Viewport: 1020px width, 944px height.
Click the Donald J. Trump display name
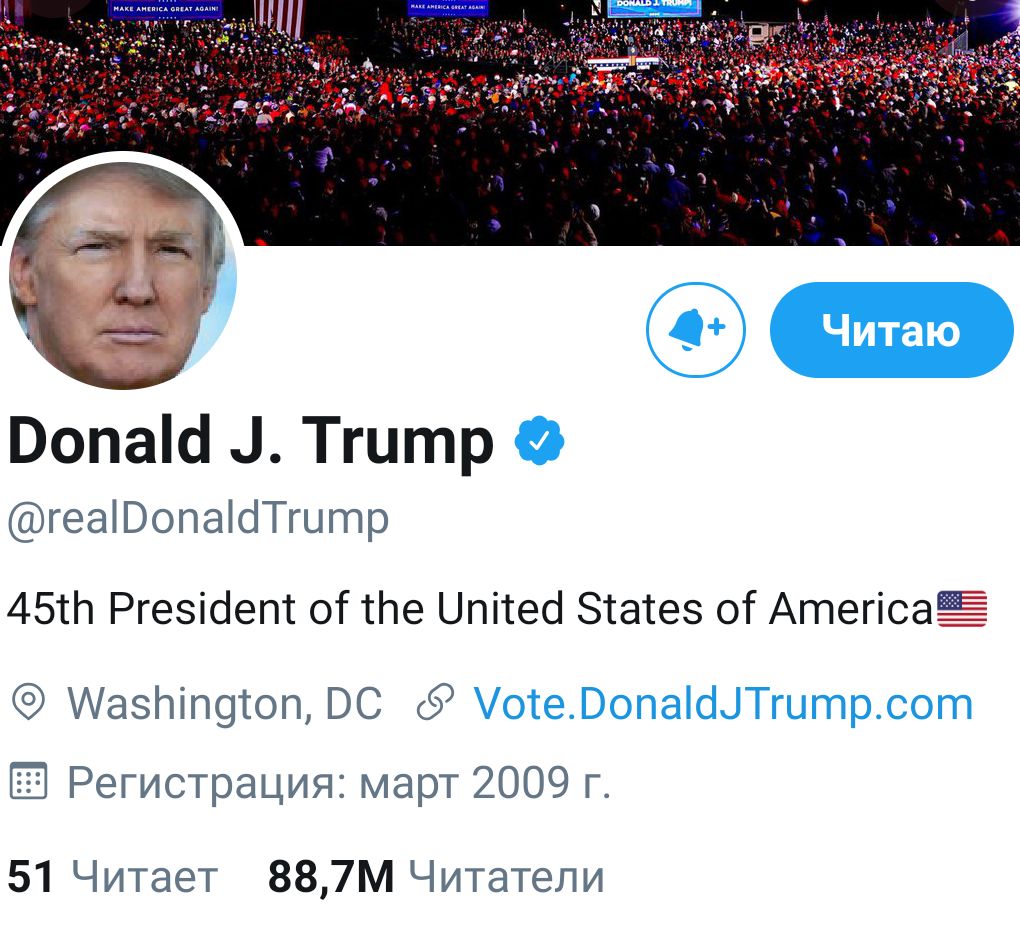coord(250,442)
